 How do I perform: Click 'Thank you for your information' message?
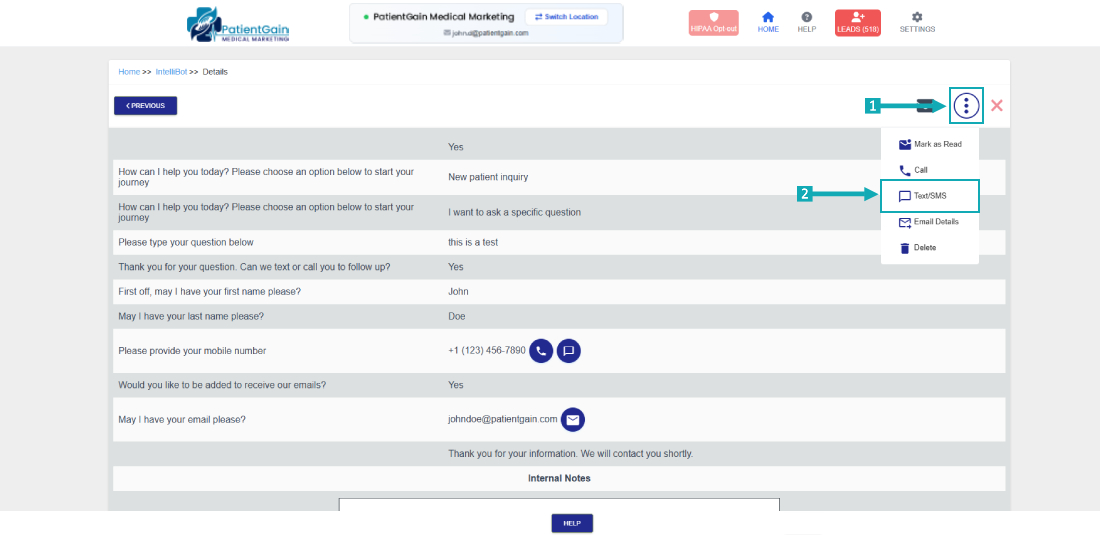[x=570, y=454]
